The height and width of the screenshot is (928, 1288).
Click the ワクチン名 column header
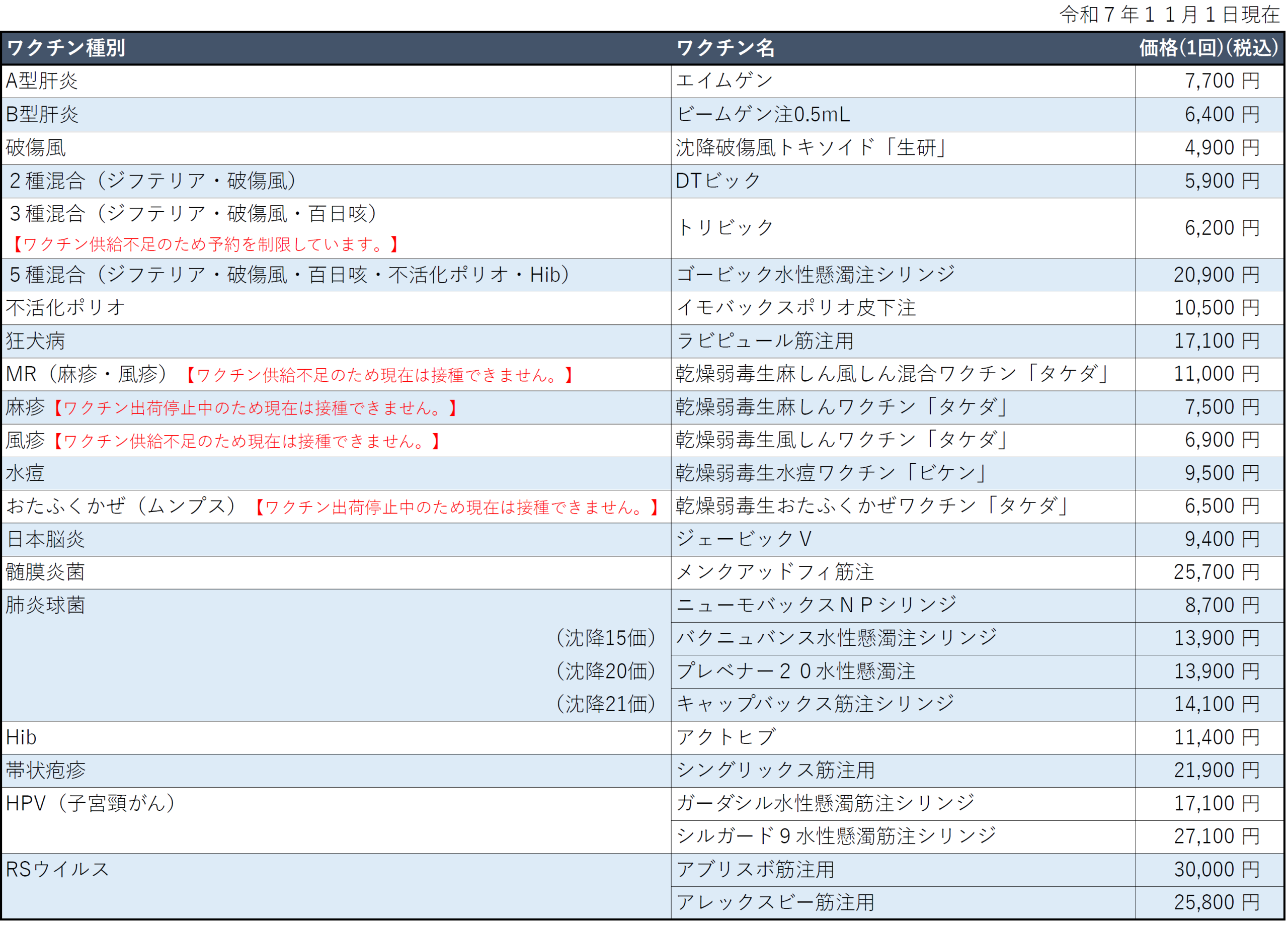tap(725, 48)
